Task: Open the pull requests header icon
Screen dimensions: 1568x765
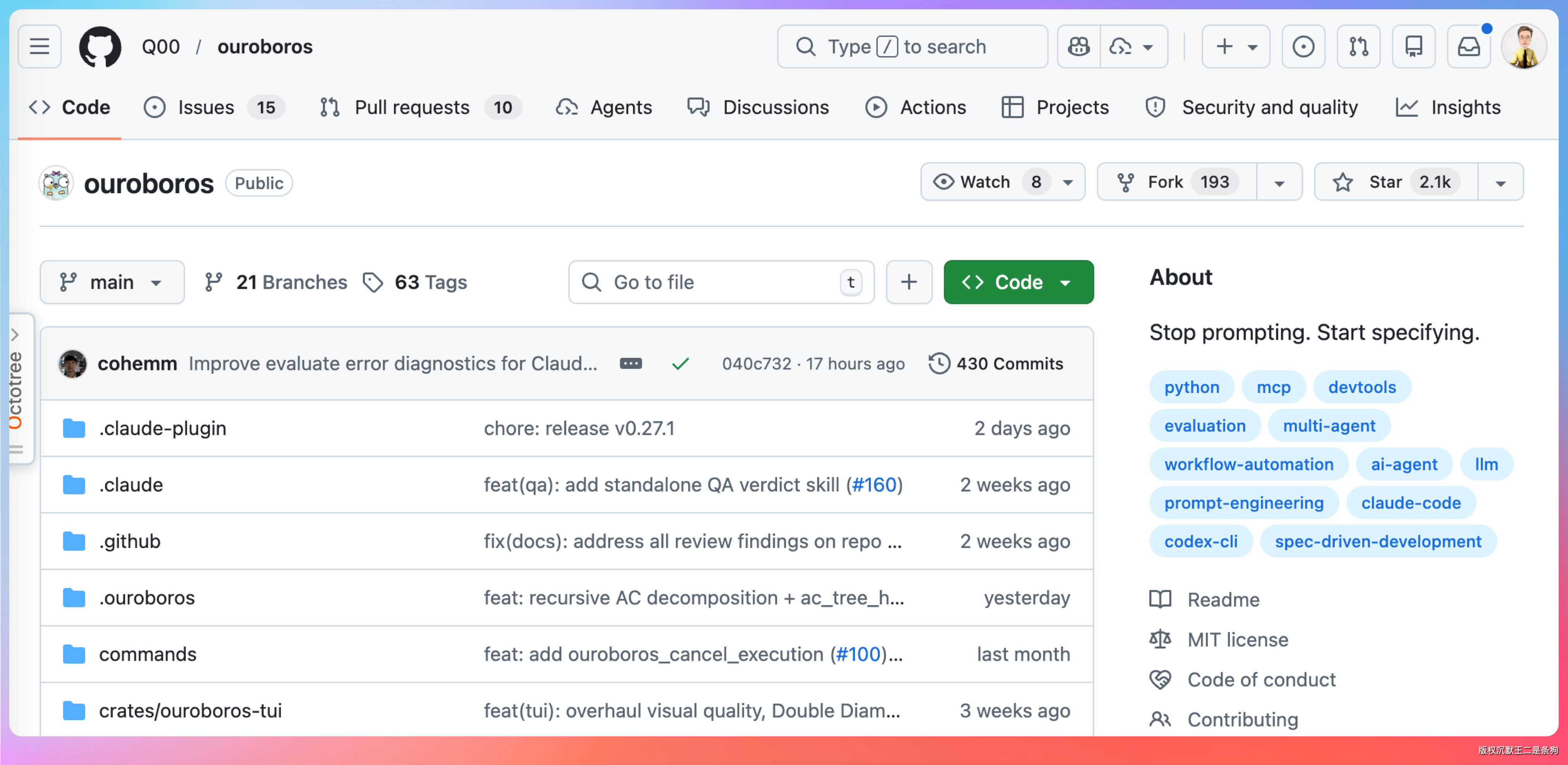Action: [1358, 47]
